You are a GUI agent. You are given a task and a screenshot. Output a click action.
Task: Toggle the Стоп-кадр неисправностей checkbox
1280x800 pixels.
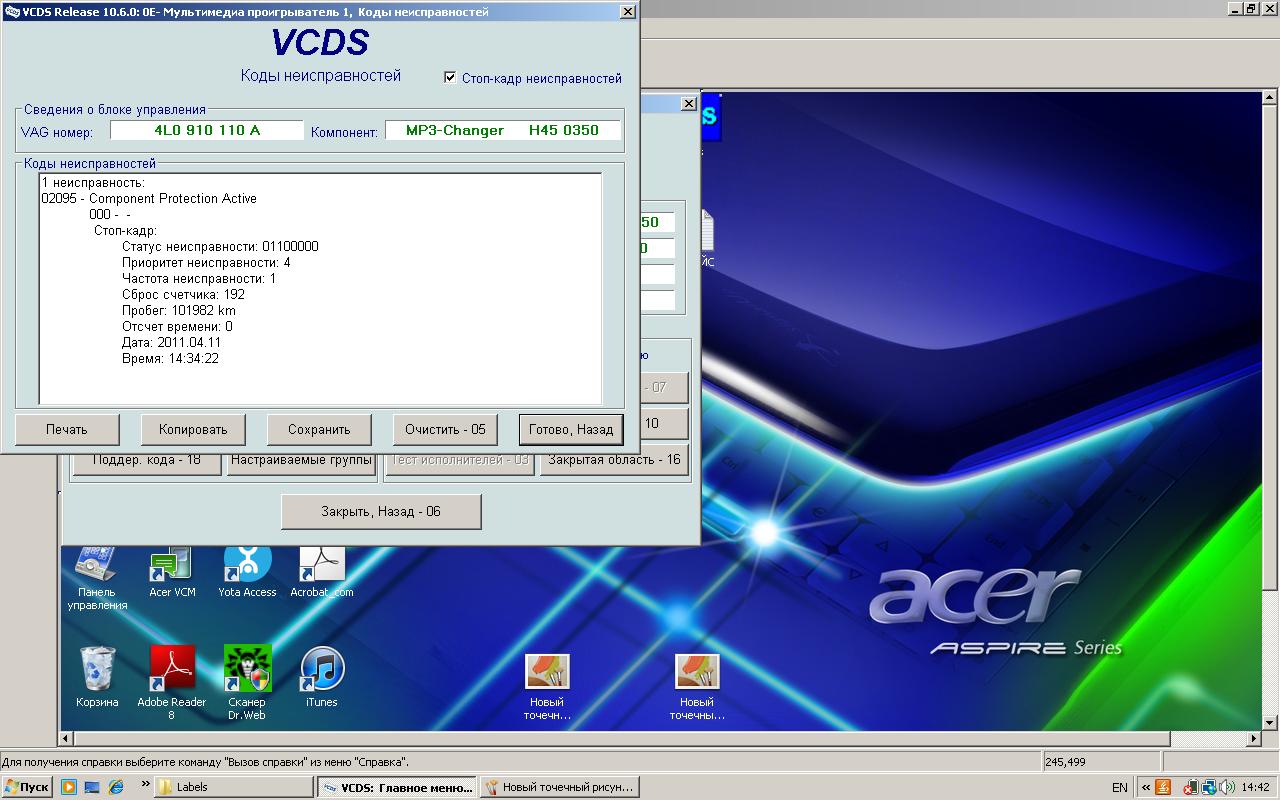point(450,78)
